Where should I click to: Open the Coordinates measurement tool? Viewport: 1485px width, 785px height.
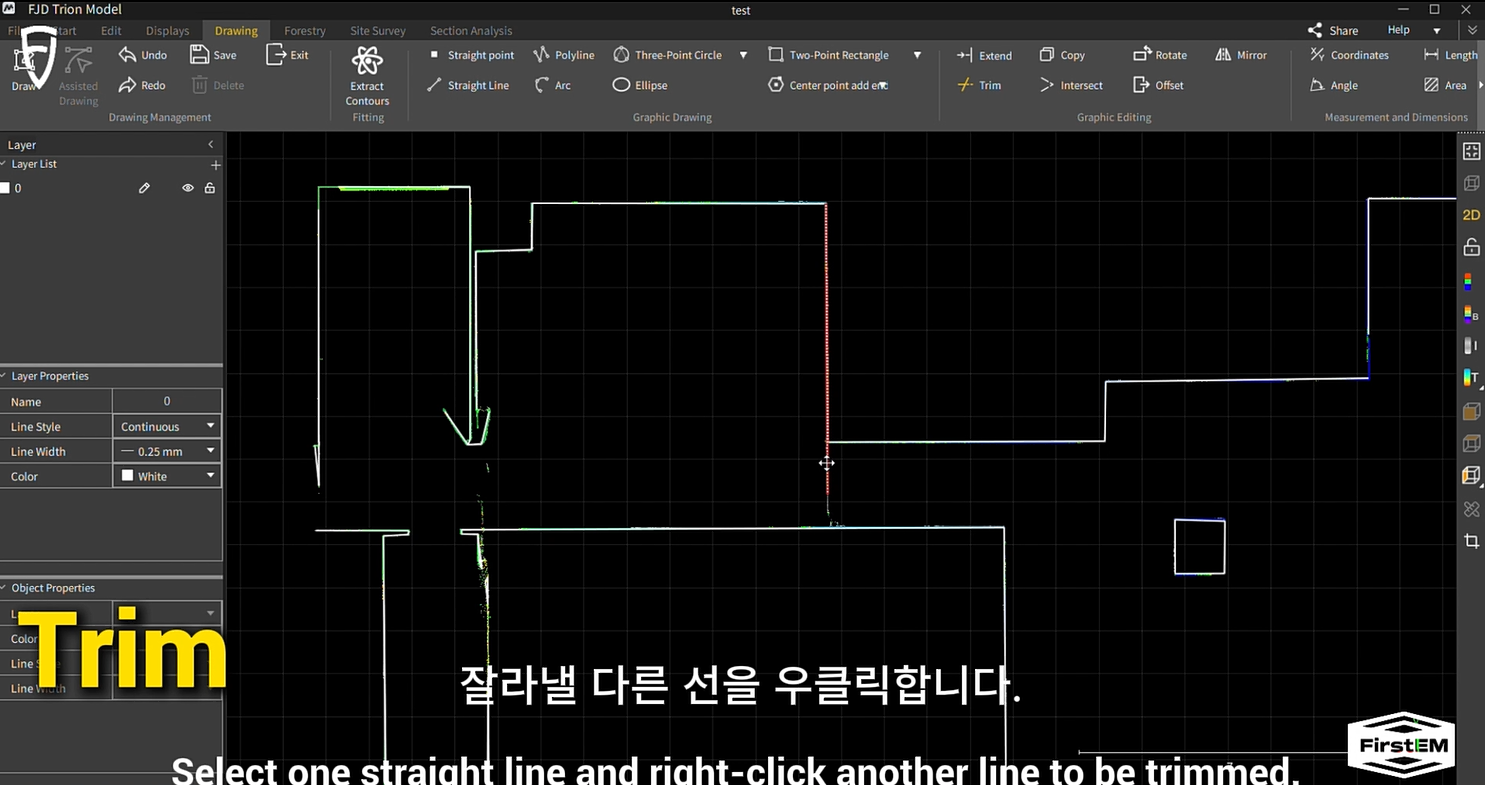click(x=1349, y=55)
